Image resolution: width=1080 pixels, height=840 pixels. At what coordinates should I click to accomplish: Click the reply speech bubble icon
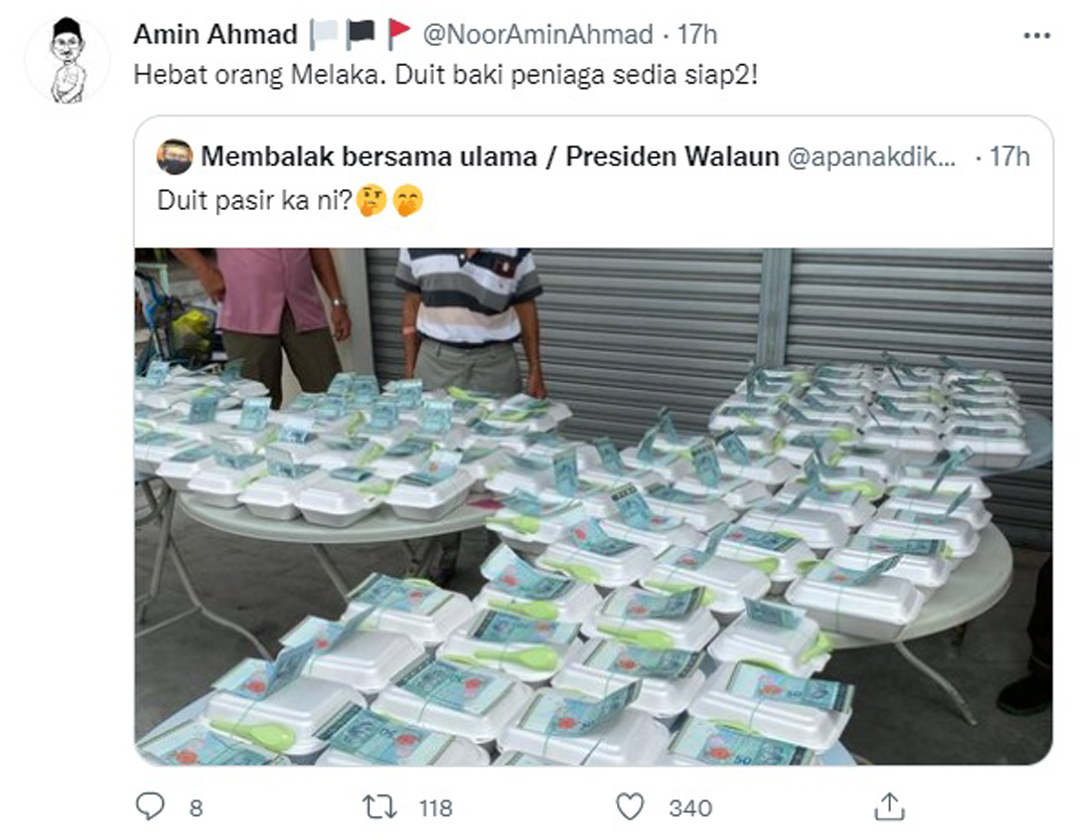150,806
